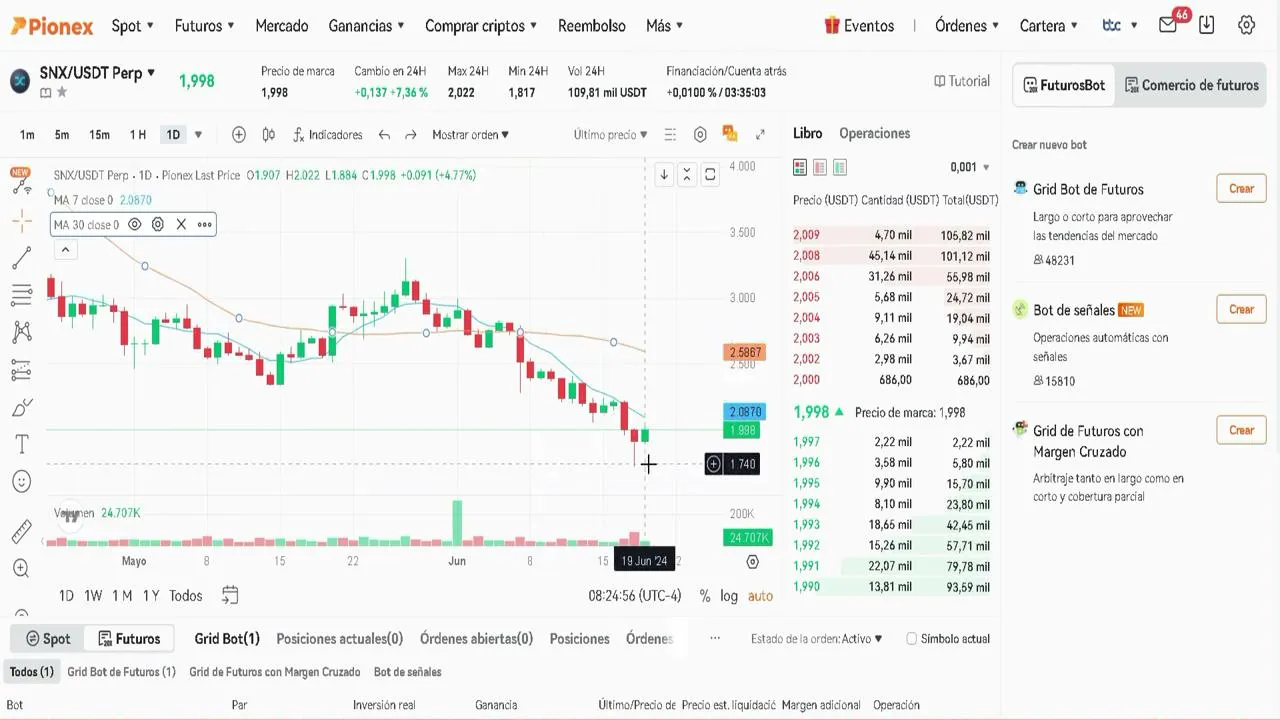Toggle percent scale mode
The height and width of the screenshot is (720, 1280).
click(705, 596)
